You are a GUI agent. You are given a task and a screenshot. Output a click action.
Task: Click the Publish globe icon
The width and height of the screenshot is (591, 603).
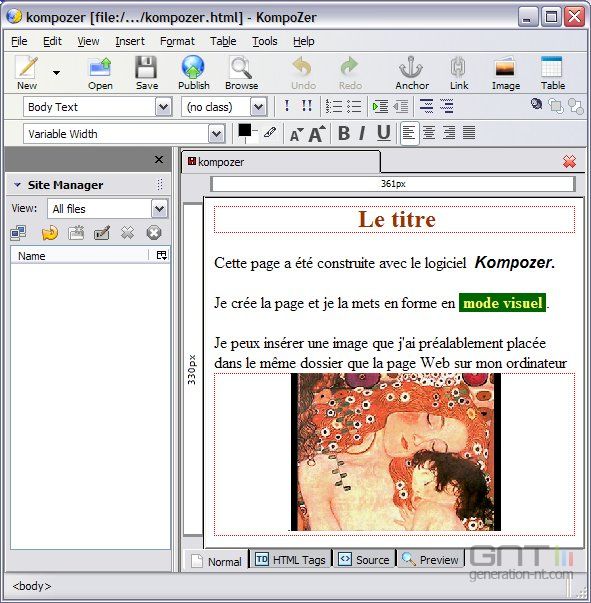point(193,73)
